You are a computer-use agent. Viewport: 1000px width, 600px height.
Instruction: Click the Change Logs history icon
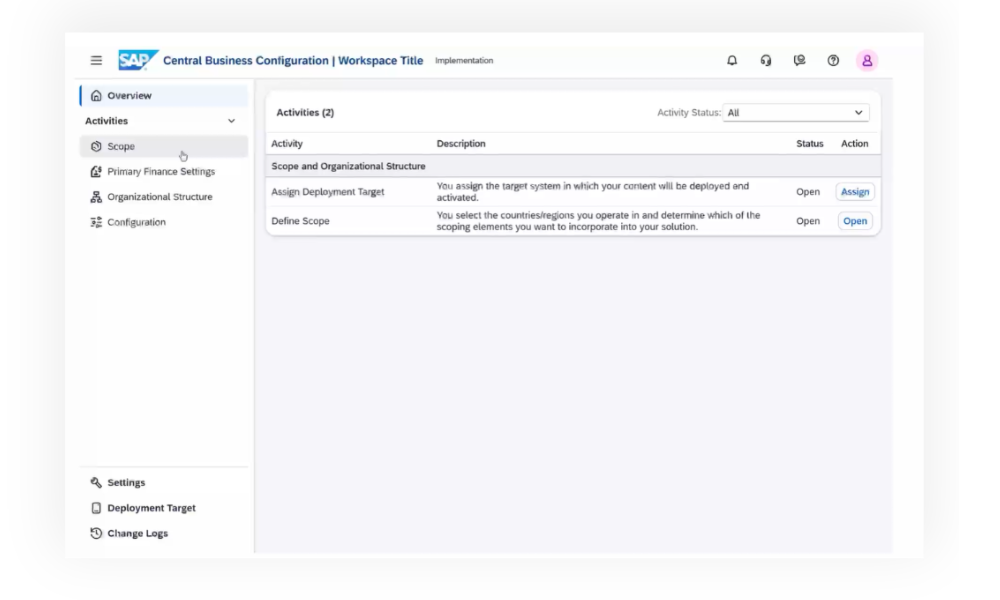tap(96, 534)
